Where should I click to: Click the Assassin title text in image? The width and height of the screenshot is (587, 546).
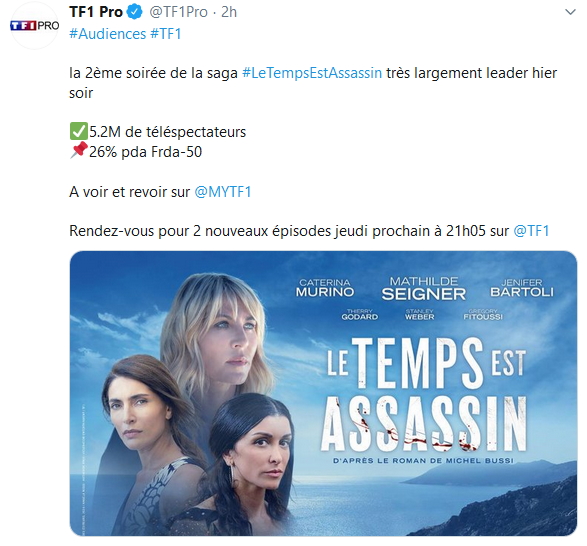423,424
